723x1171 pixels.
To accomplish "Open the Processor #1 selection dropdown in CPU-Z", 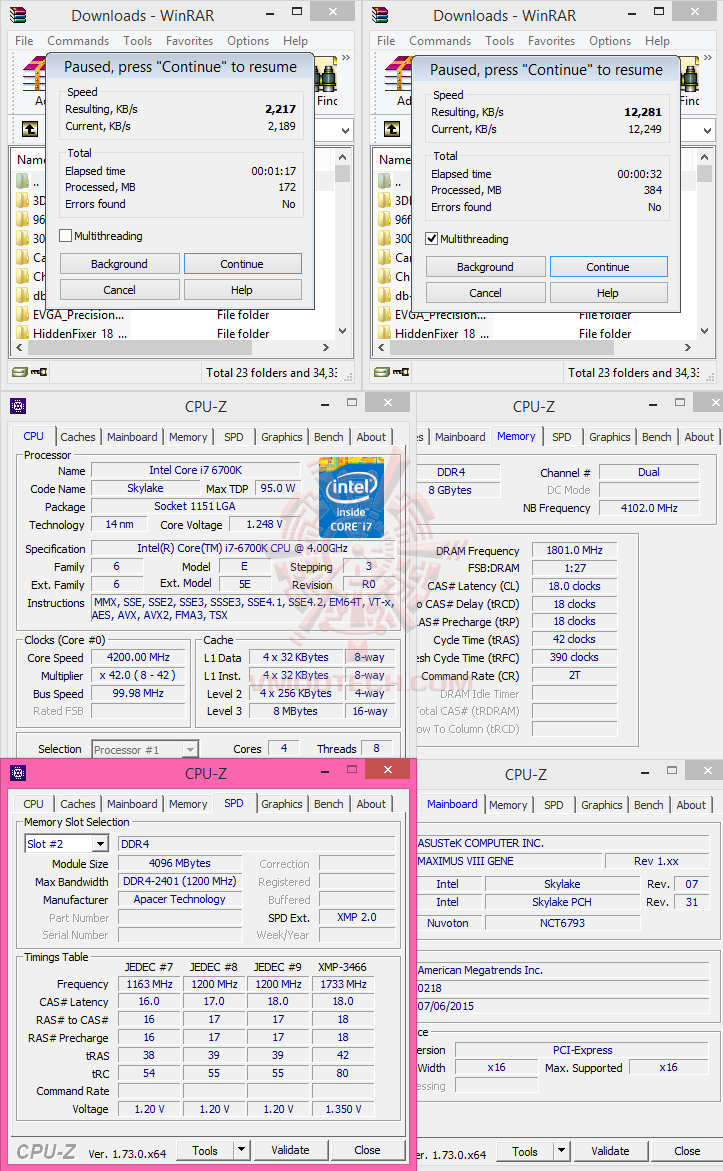I will coord(190,749).
